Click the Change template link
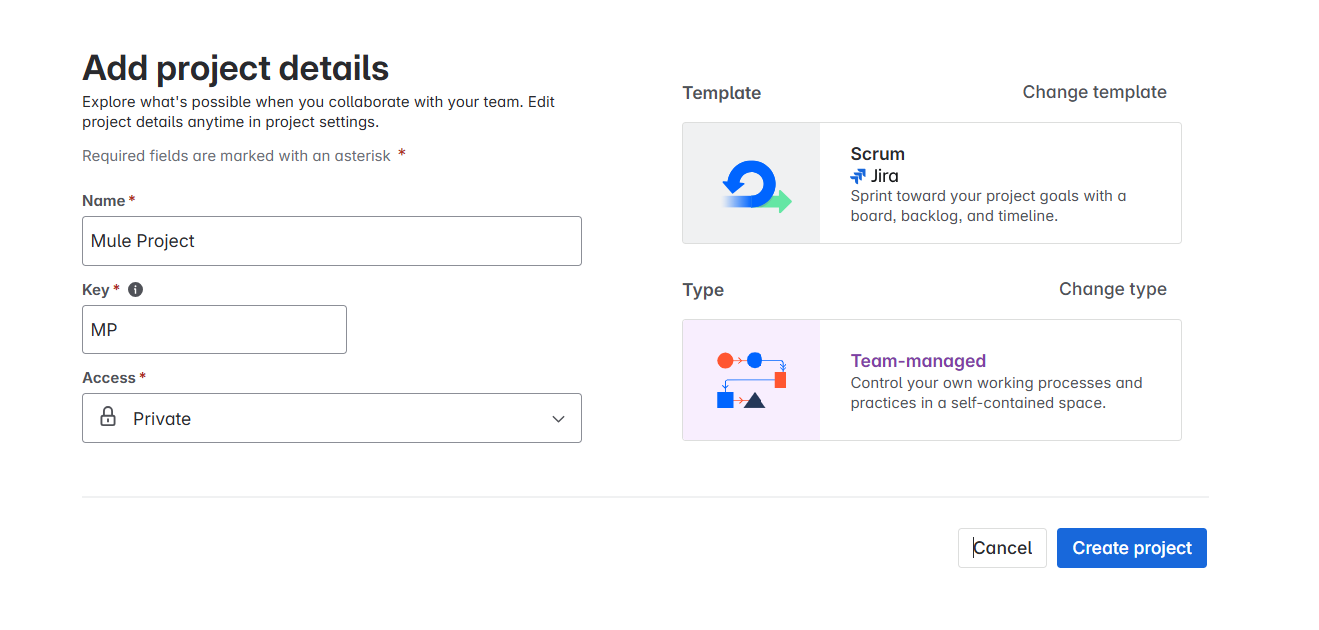 point(1094,92)
